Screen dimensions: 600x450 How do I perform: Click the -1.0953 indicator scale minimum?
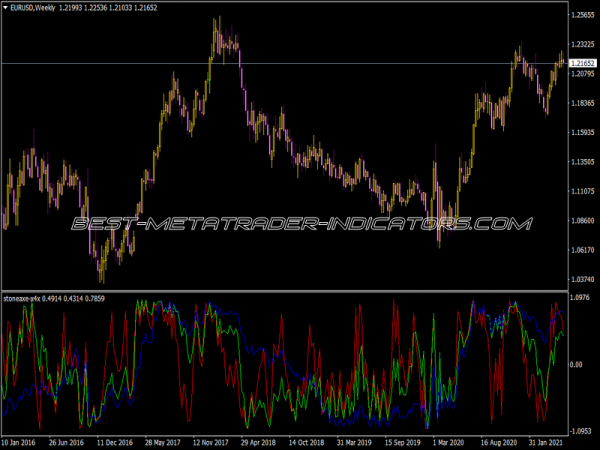(581, 429)
